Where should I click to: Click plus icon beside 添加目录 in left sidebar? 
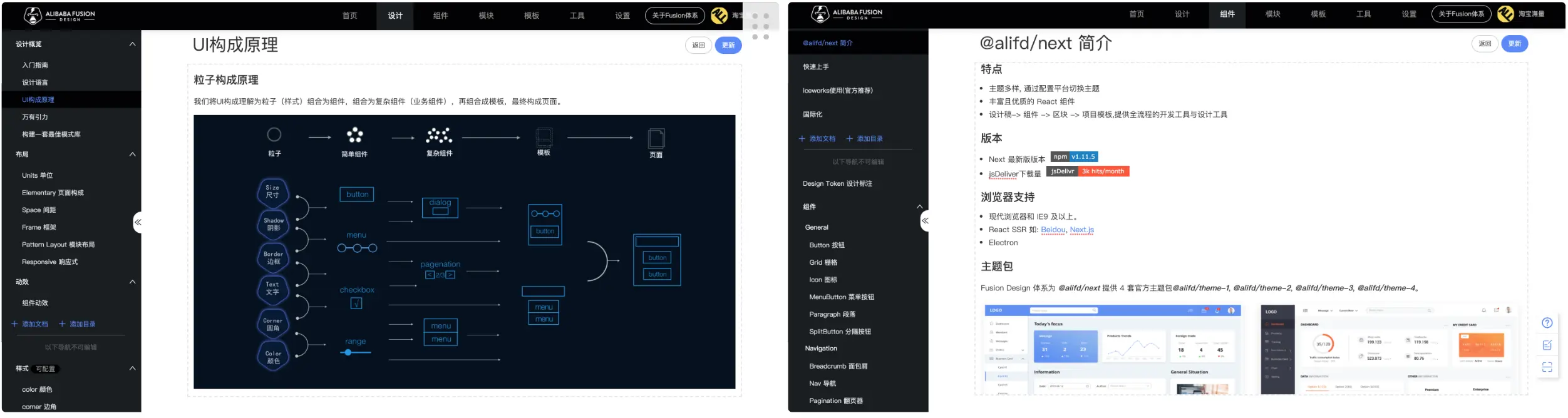pyautogui.click(x=62, y=324)
